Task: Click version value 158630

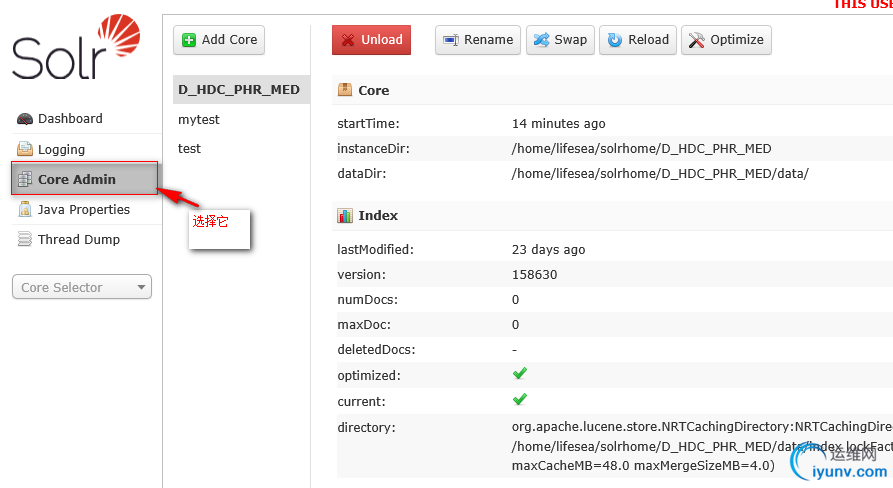Action: tap(534, 274)
